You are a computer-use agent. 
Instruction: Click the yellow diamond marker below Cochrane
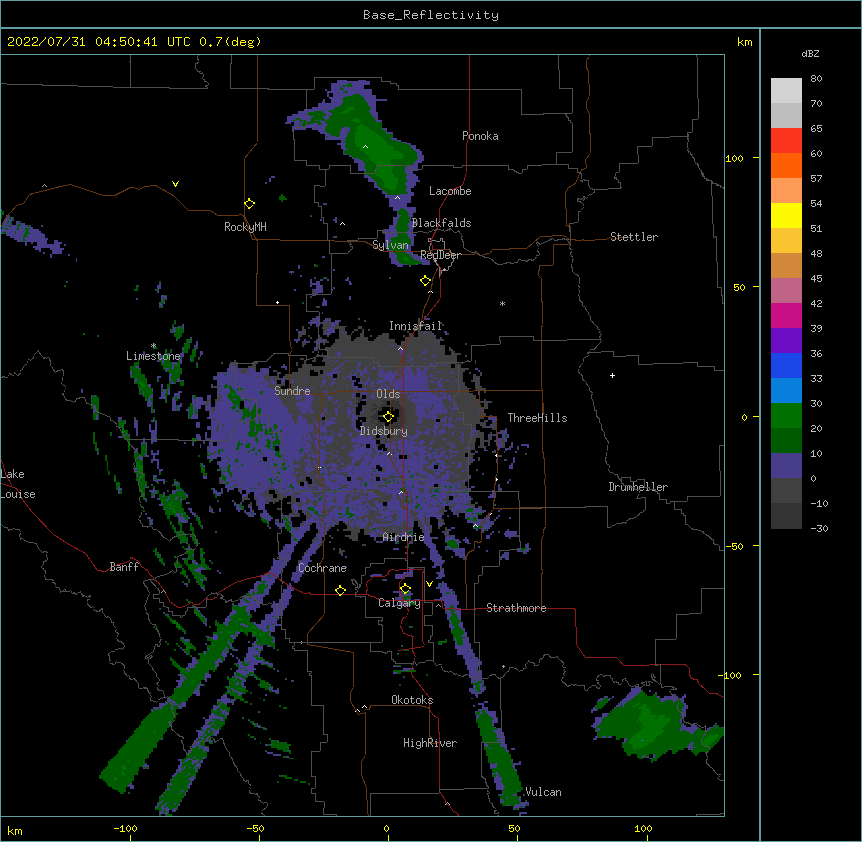point(340,590)
